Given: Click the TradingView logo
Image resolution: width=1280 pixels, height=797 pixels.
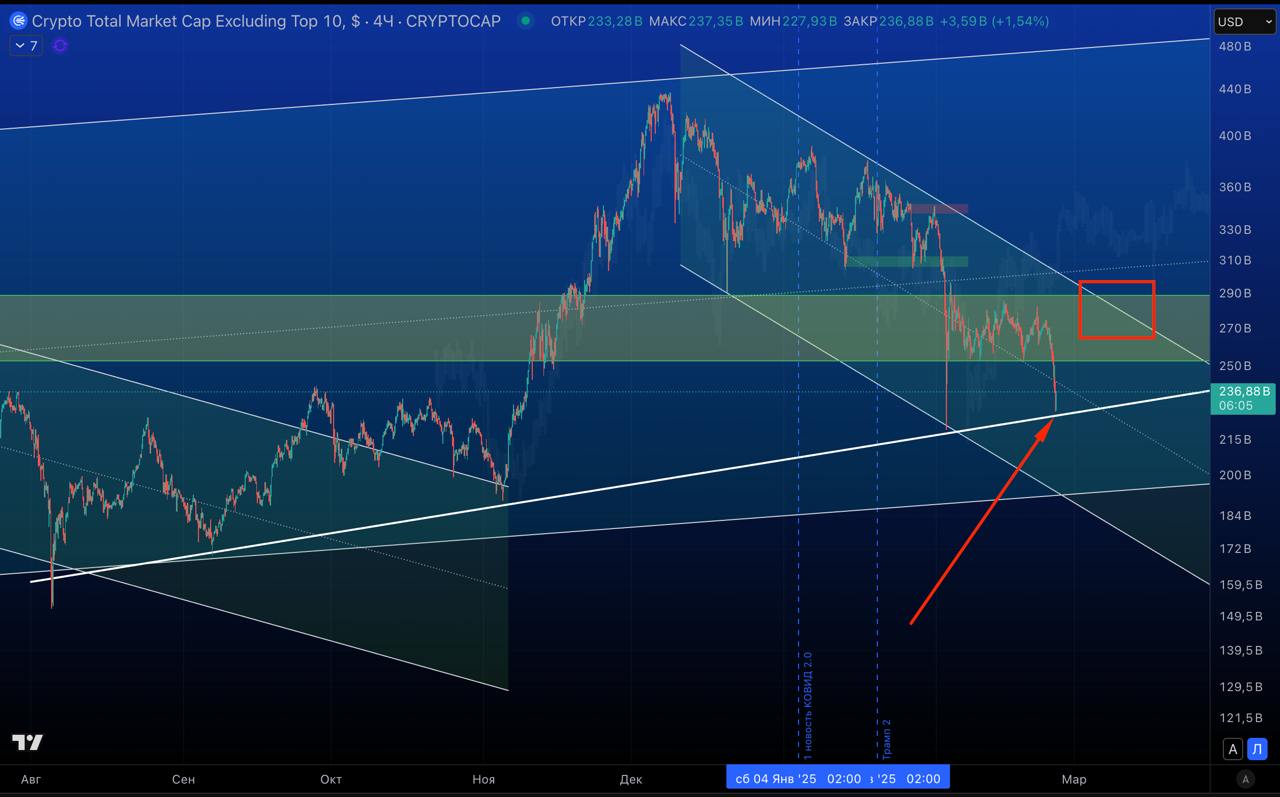Looking at the screenshot, I should point(27,742).
